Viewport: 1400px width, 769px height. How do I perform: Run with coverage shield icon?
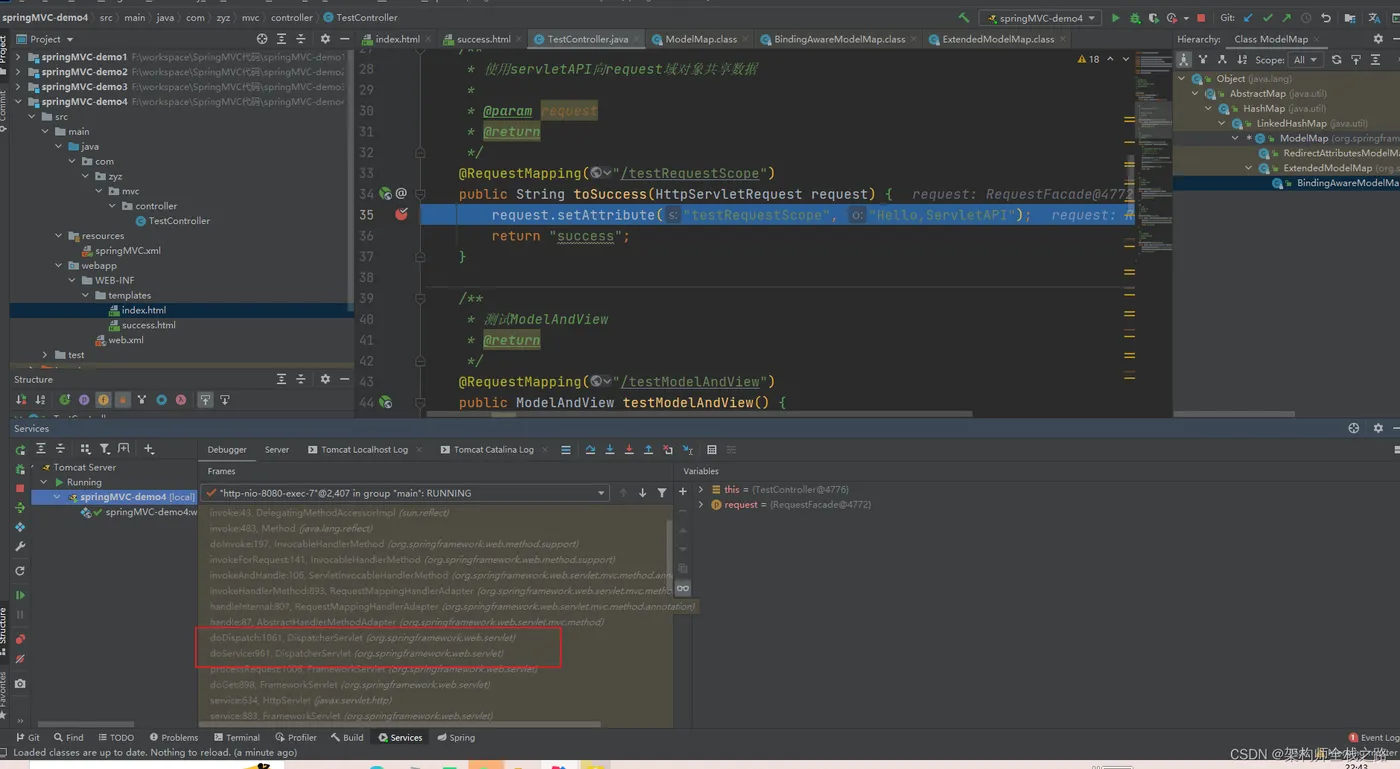(1153, 18)
